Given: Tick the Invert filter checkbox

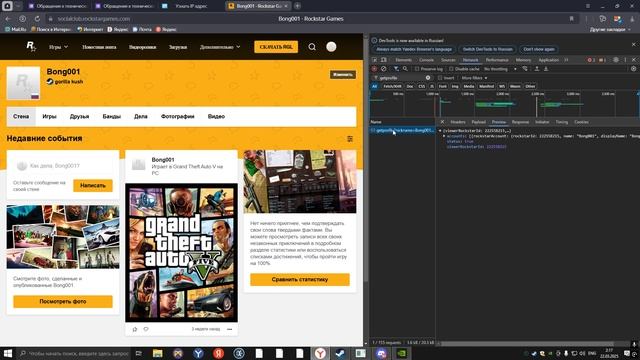Looking at the screenshot, I should (440, 78).
